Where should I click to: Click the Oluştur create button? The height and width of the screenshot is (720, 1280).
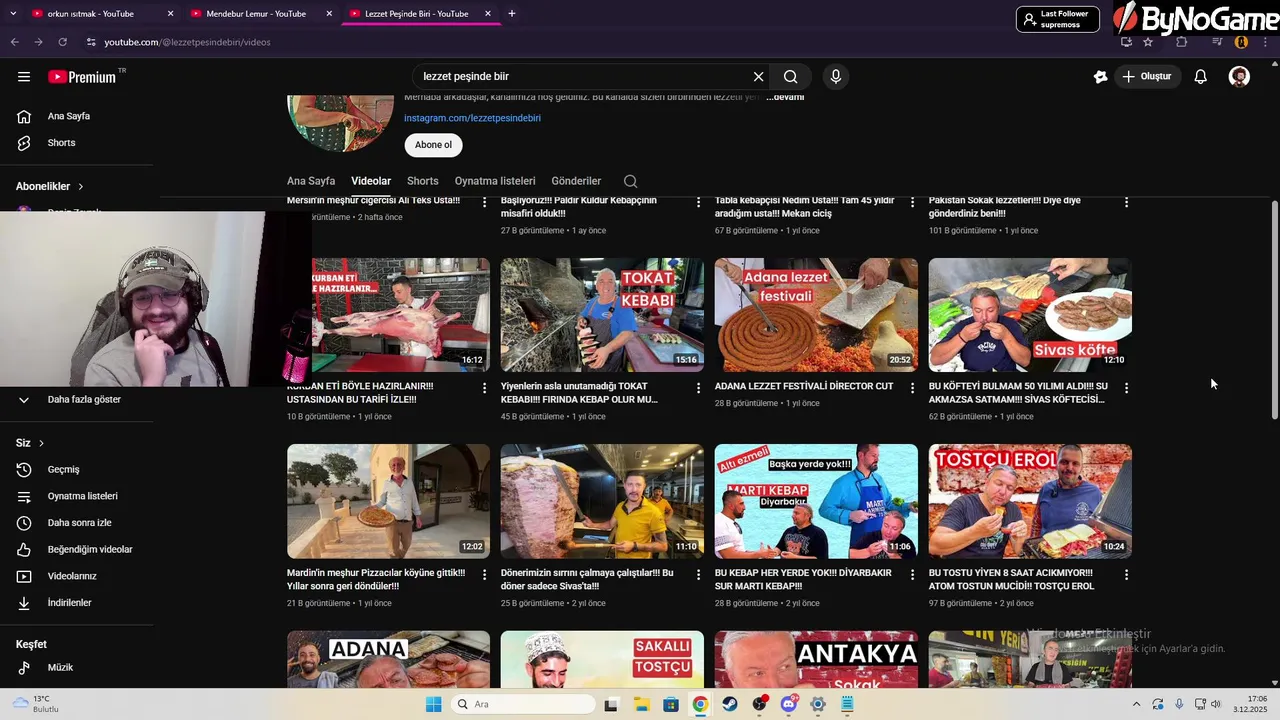1147,77
